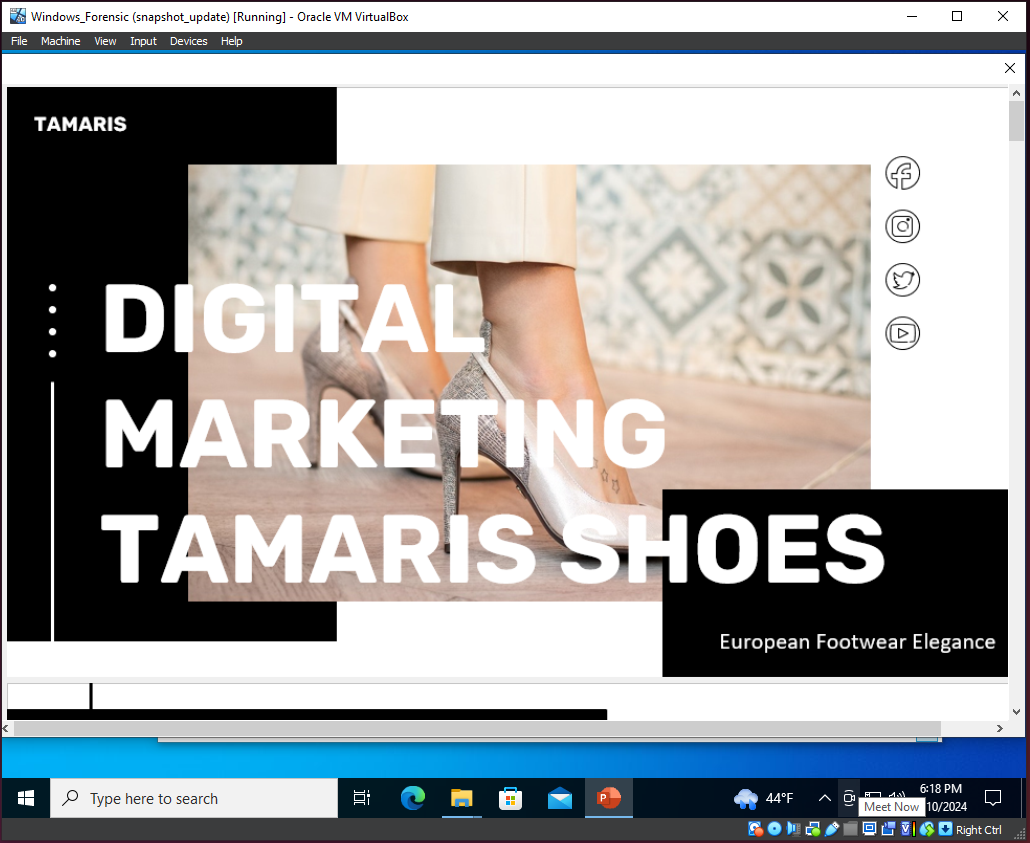This screenshot has height=843, width=1030.
Task: Click the Facebook icon on the slide
Action: [x=902, y=174]
